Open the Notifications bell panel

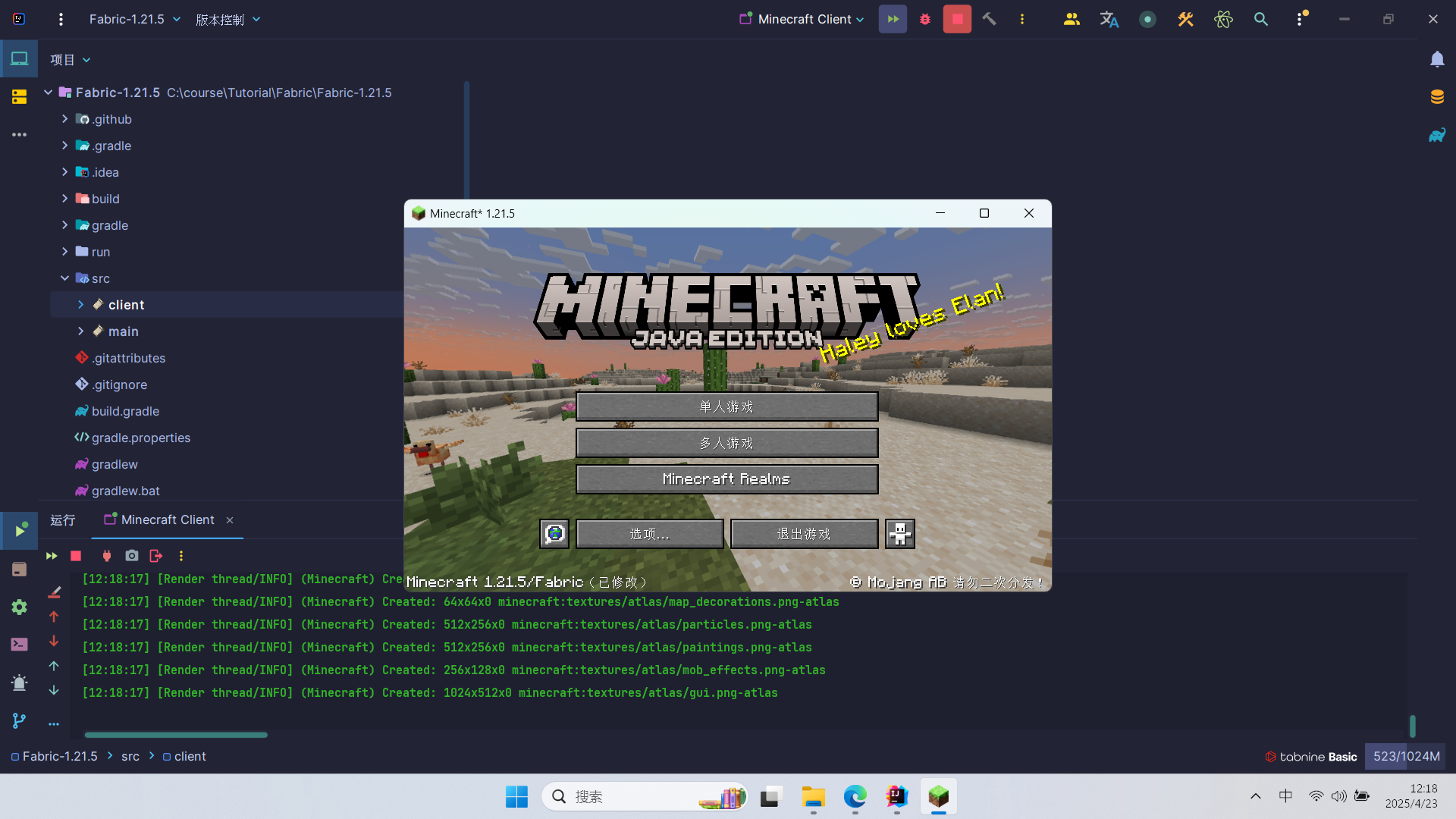point(1437,59)
